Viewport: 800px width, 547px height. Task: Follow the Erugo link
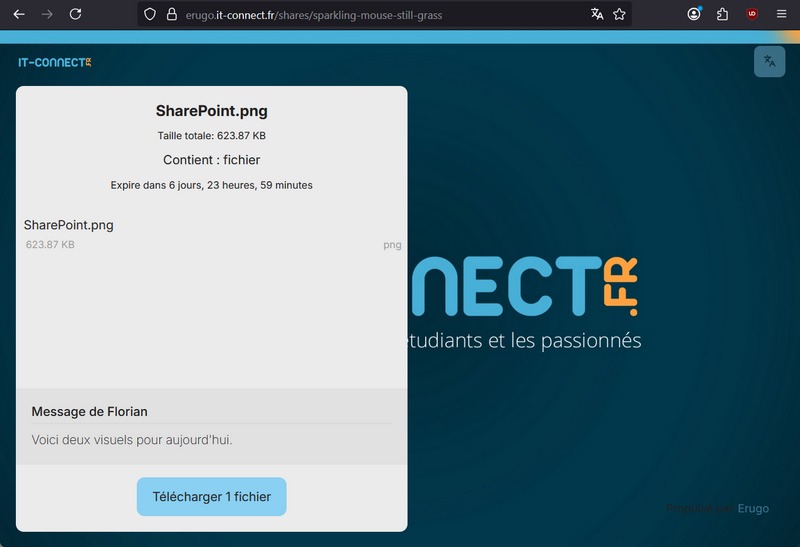pyautogui.click(x=753, y=509)
